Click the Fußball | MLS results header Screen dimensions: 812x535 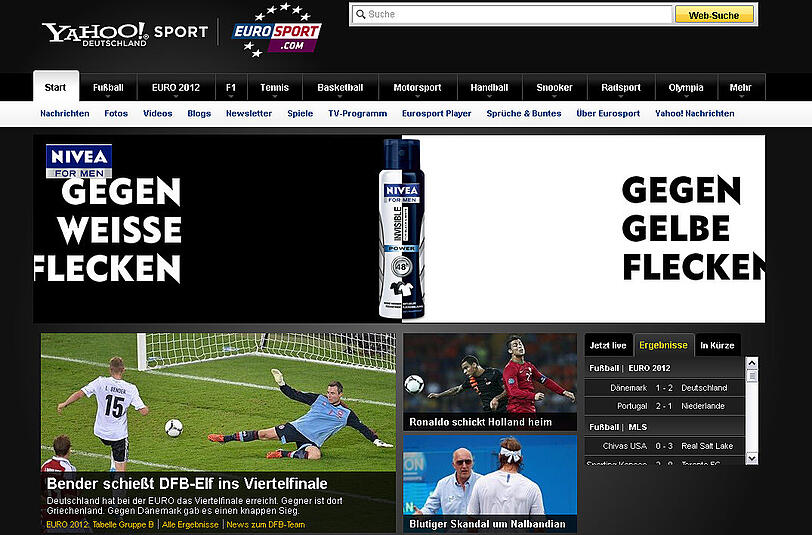(664, 427)
